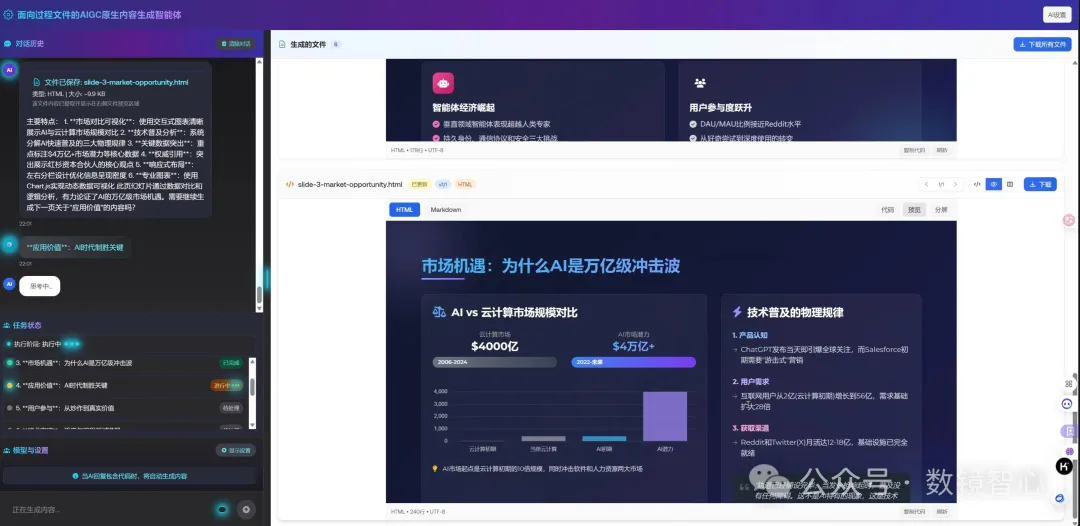Select the HTML tab
The image size is (1080, 526).
coord(404,209)
